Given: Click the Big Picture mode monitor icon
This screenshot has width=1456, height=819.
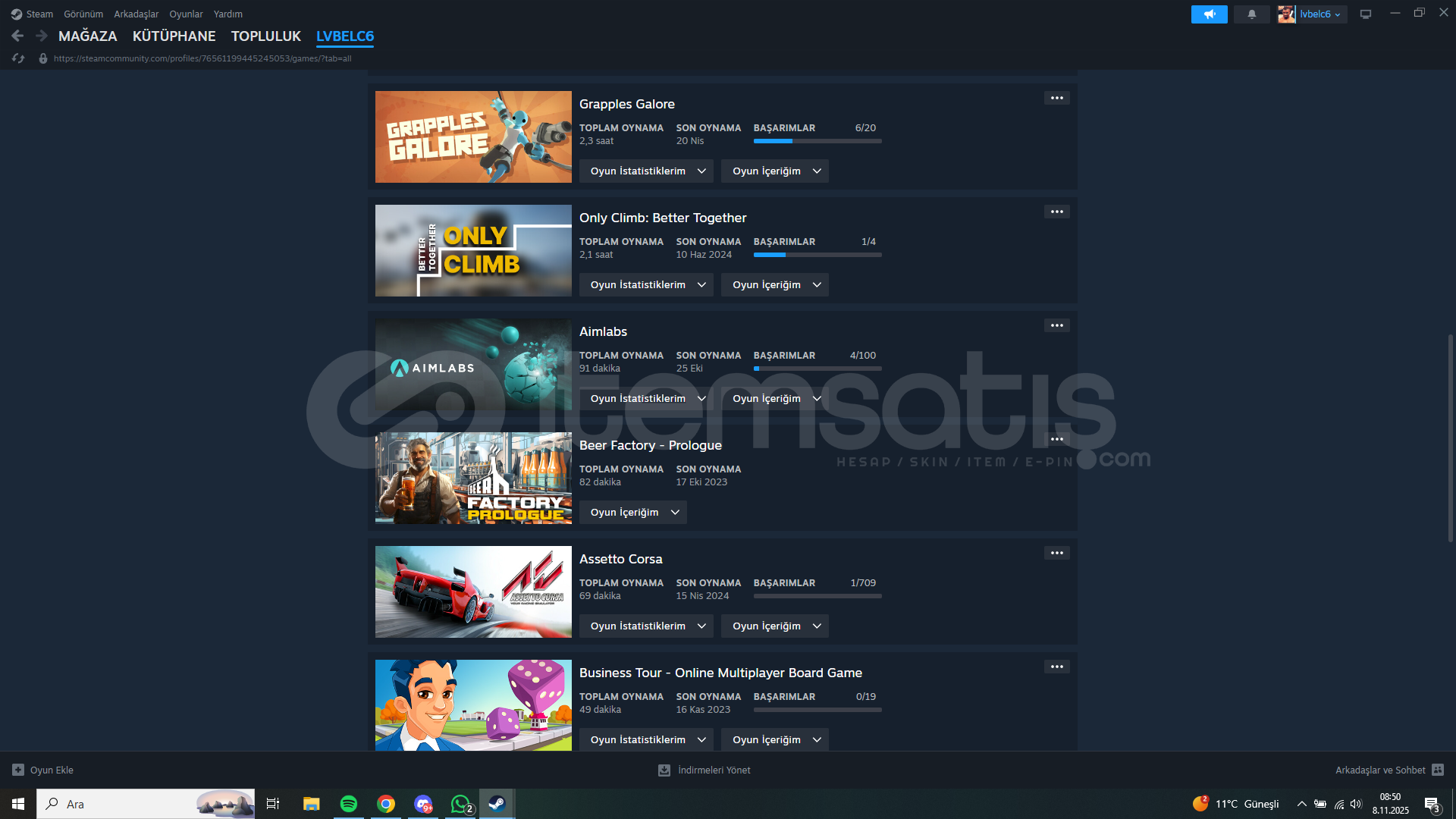Looking at the screenshot, I should click(x=1365, y=14).
